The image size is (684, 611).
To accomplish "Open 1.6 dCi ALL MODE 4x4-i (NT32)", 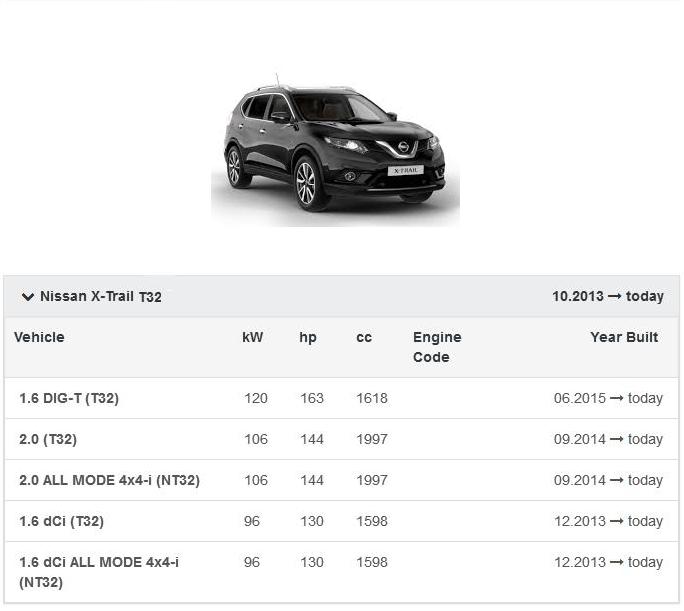I will coord(99,571).
